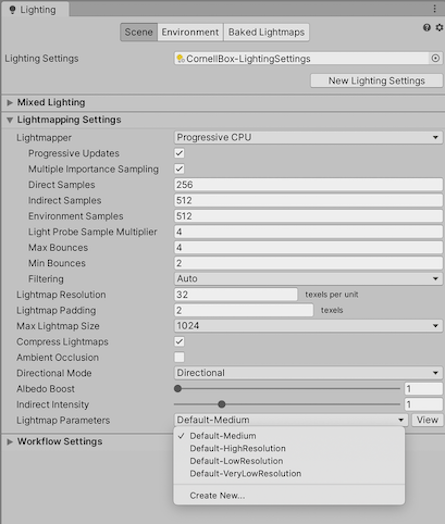
Task: Switch to the Environment tab
Action: [x=190, y=32]
